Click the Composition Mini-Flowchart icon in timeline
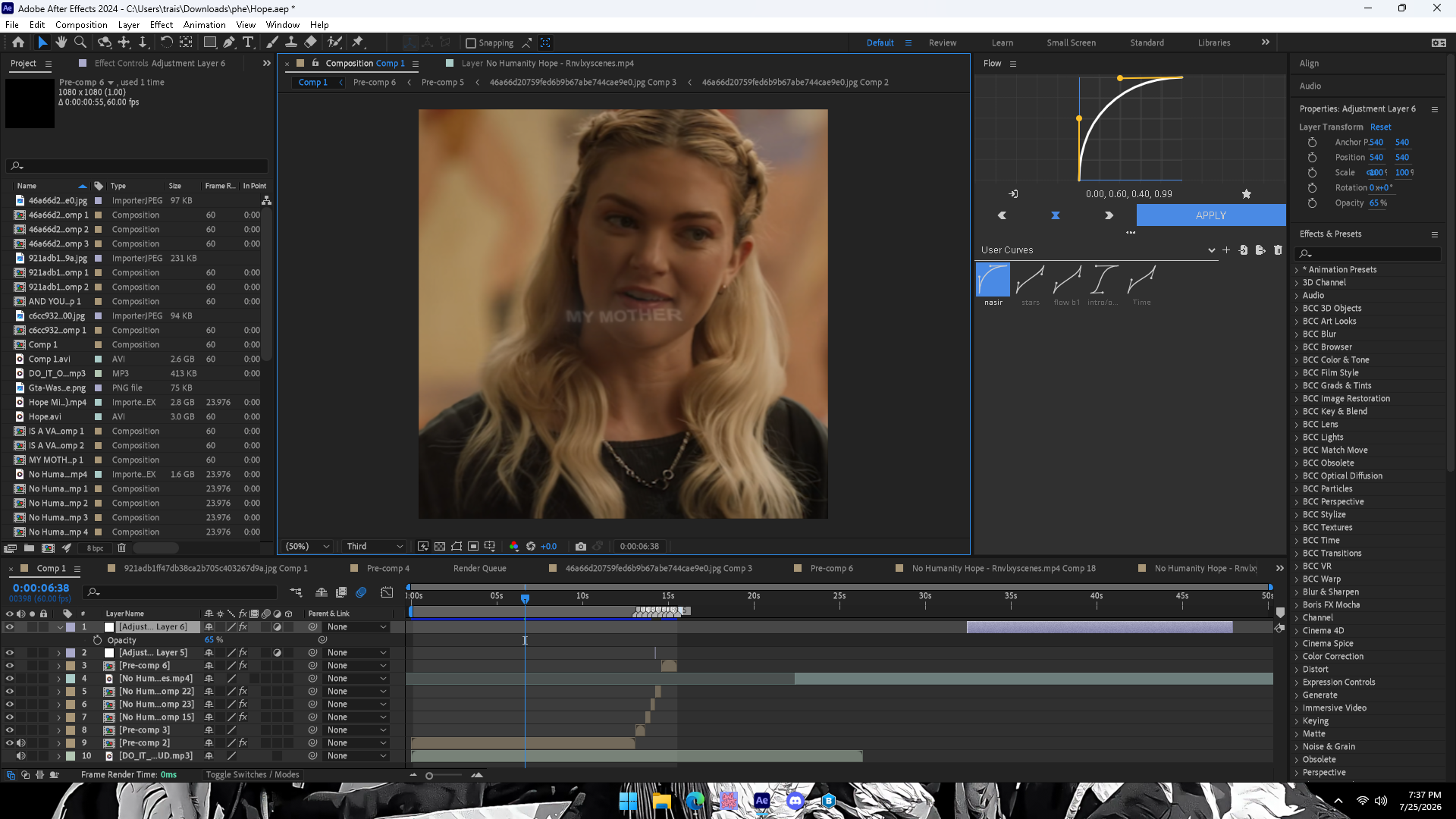The height and width of the screenshot is (819, 1456). [x=296, y=592]
